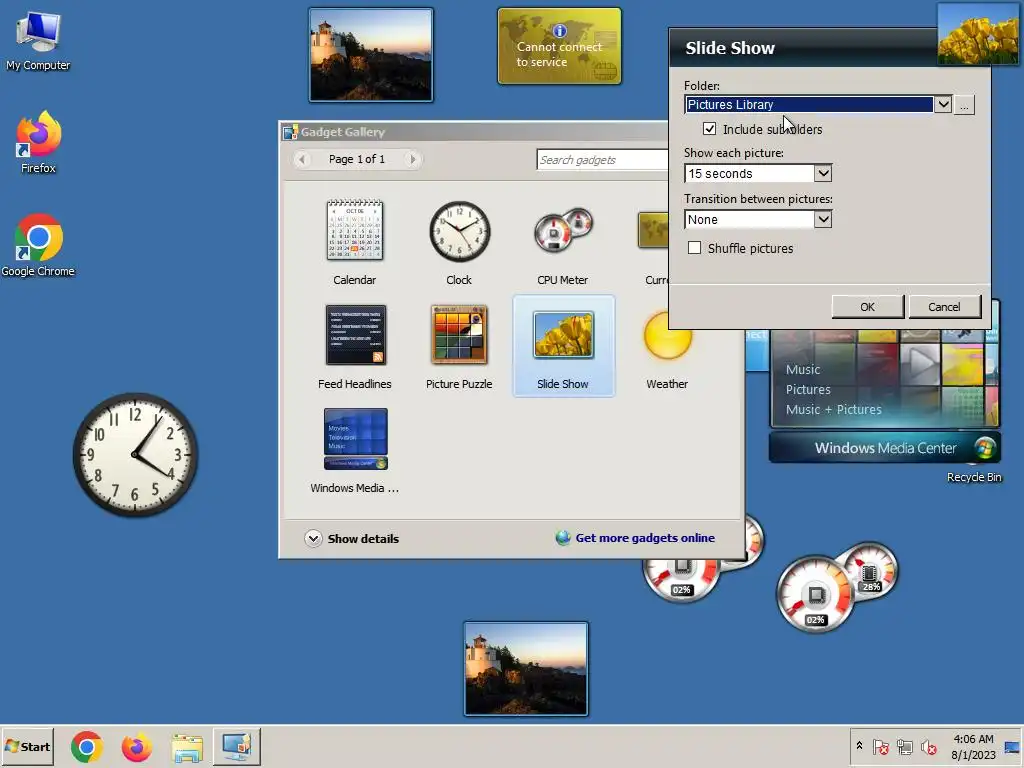
Task: Click the Firefox icon in the taskbar
Action: [x=136, y=746]
